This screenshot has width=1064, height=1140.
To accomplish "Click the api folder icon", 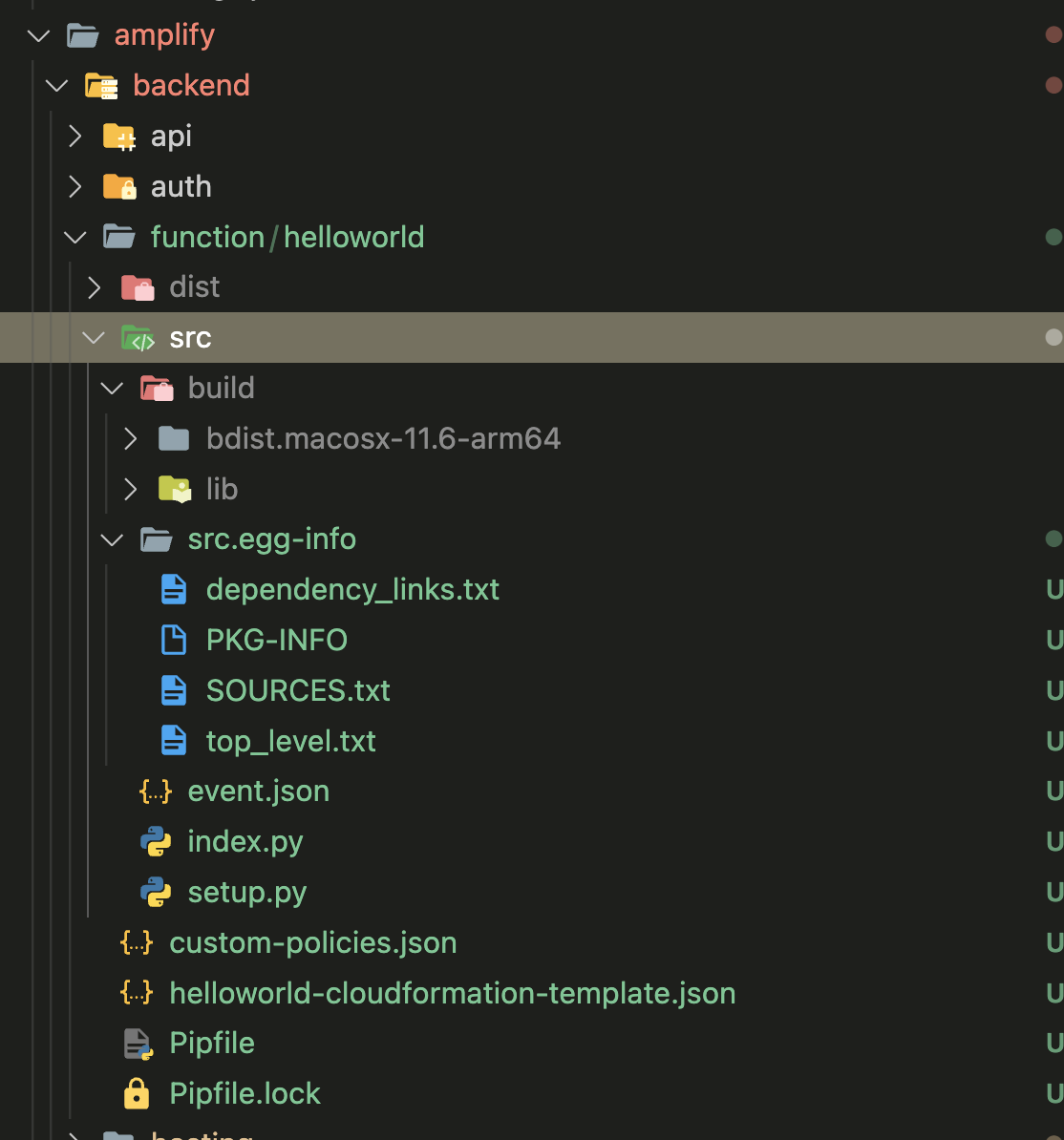I will tap(119, 136).
